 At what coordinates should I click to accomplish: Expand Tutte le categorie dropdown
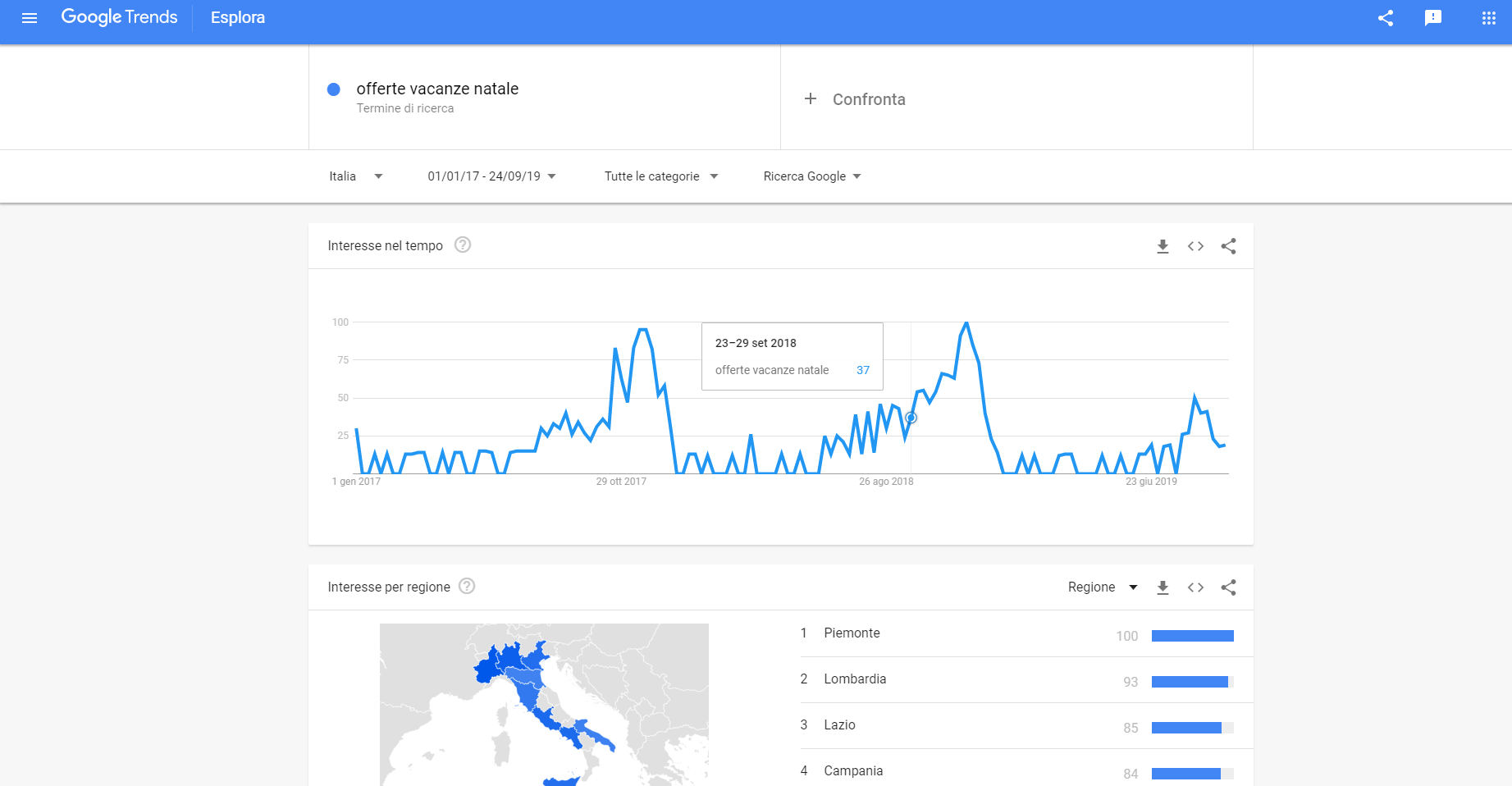coord(661,176)
